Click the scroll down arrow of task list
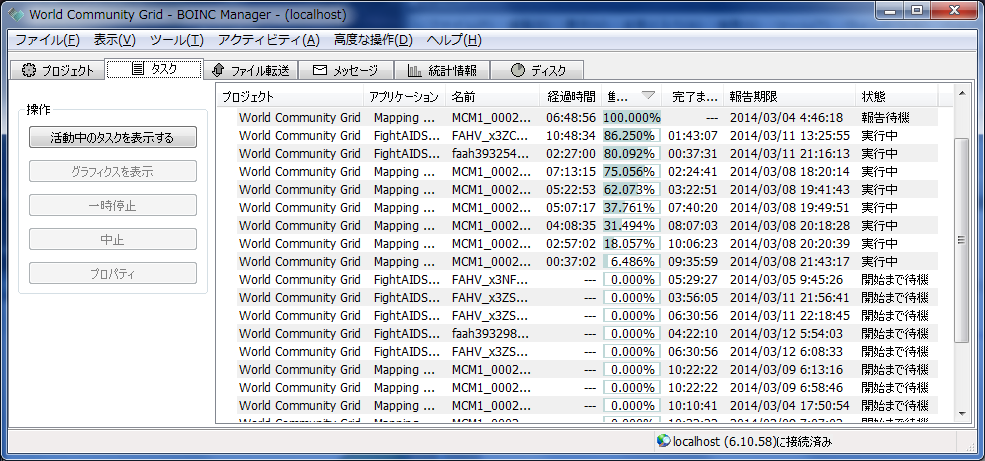The width and height of the screenshot is (985, 461). (961, 414)
